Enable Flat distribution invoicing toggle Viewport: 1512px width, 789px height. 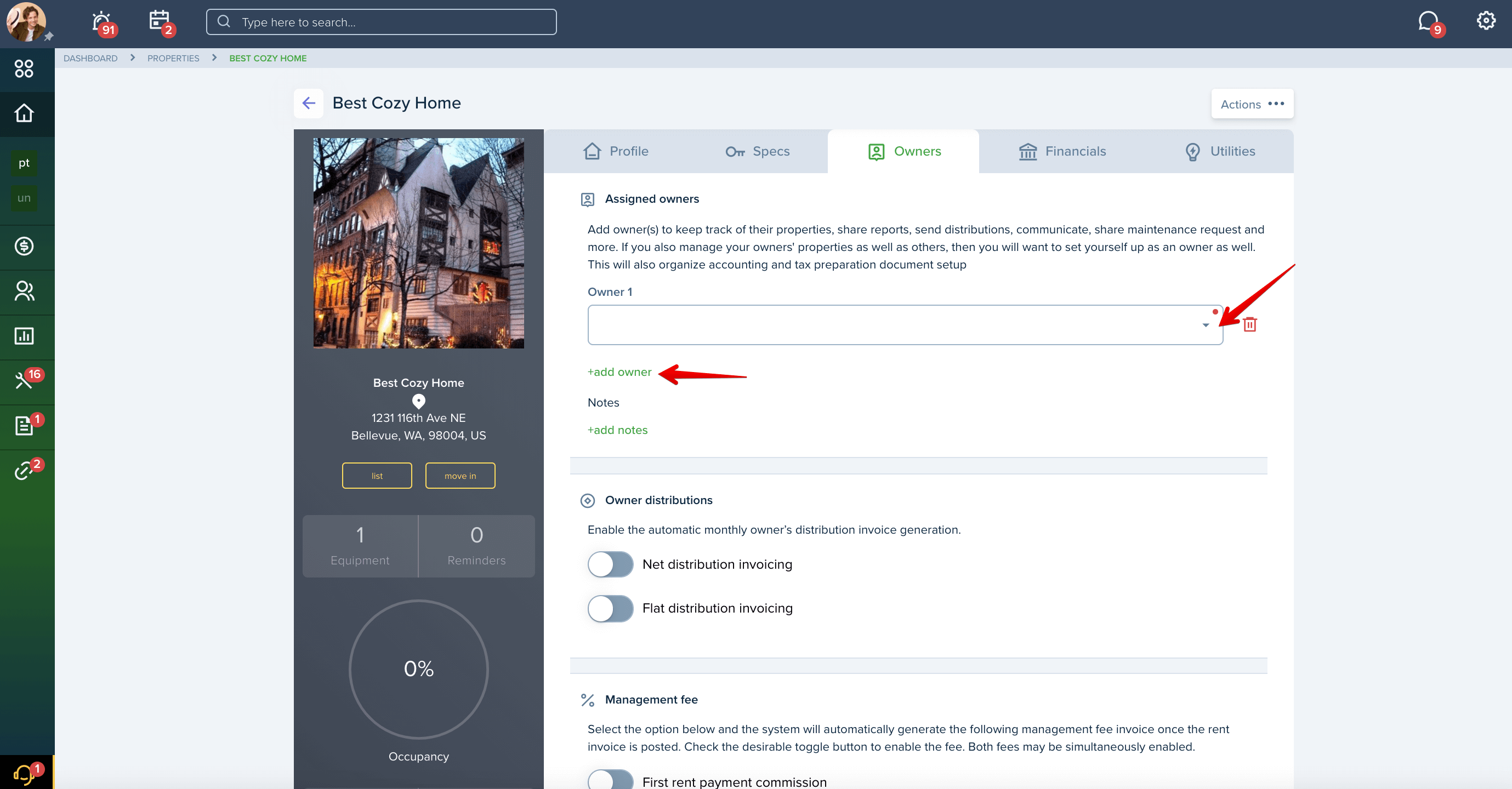(x=610, y=609)
